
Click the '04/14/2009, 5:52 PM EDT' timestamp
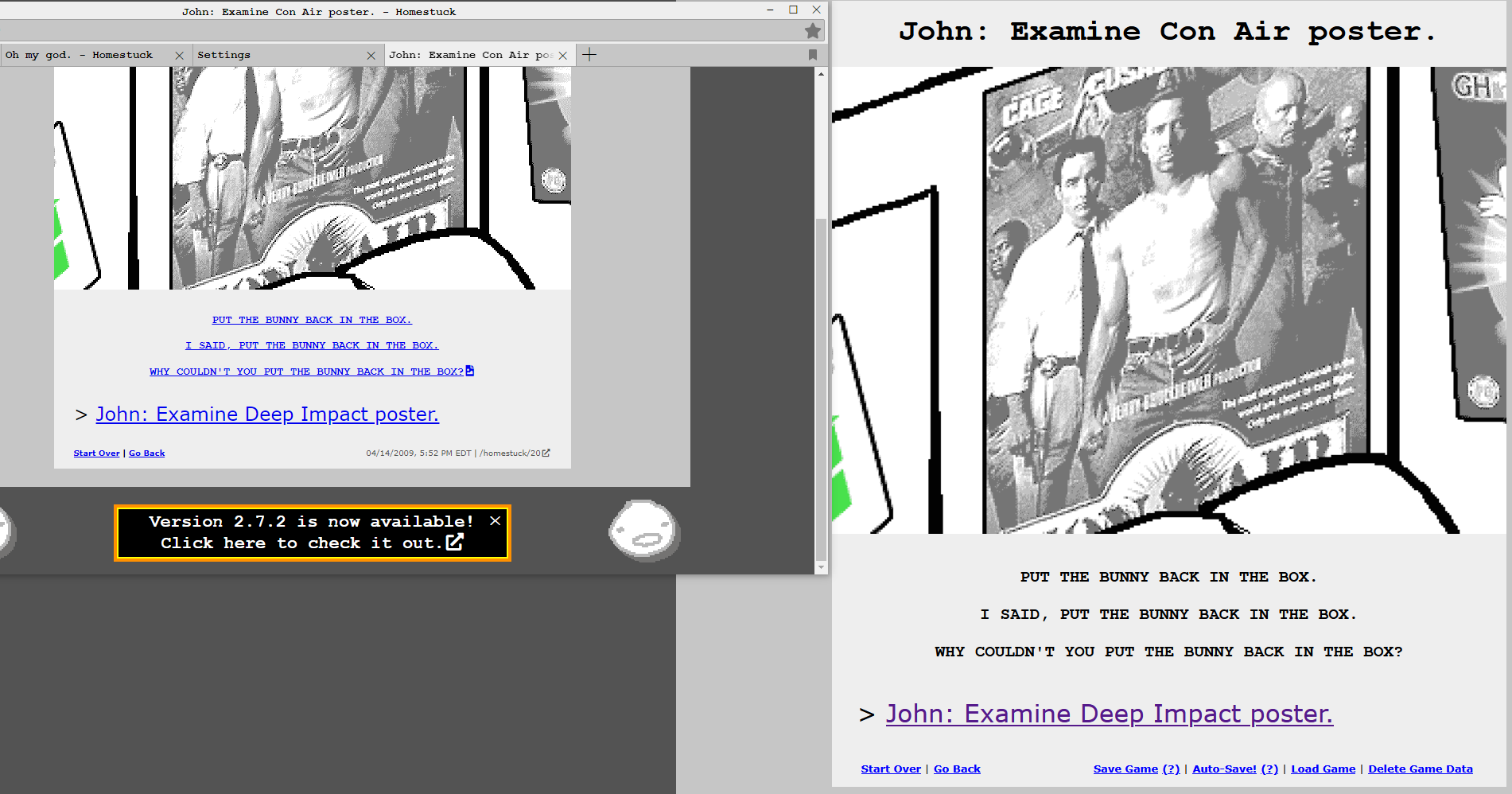(x=418, y=453)
